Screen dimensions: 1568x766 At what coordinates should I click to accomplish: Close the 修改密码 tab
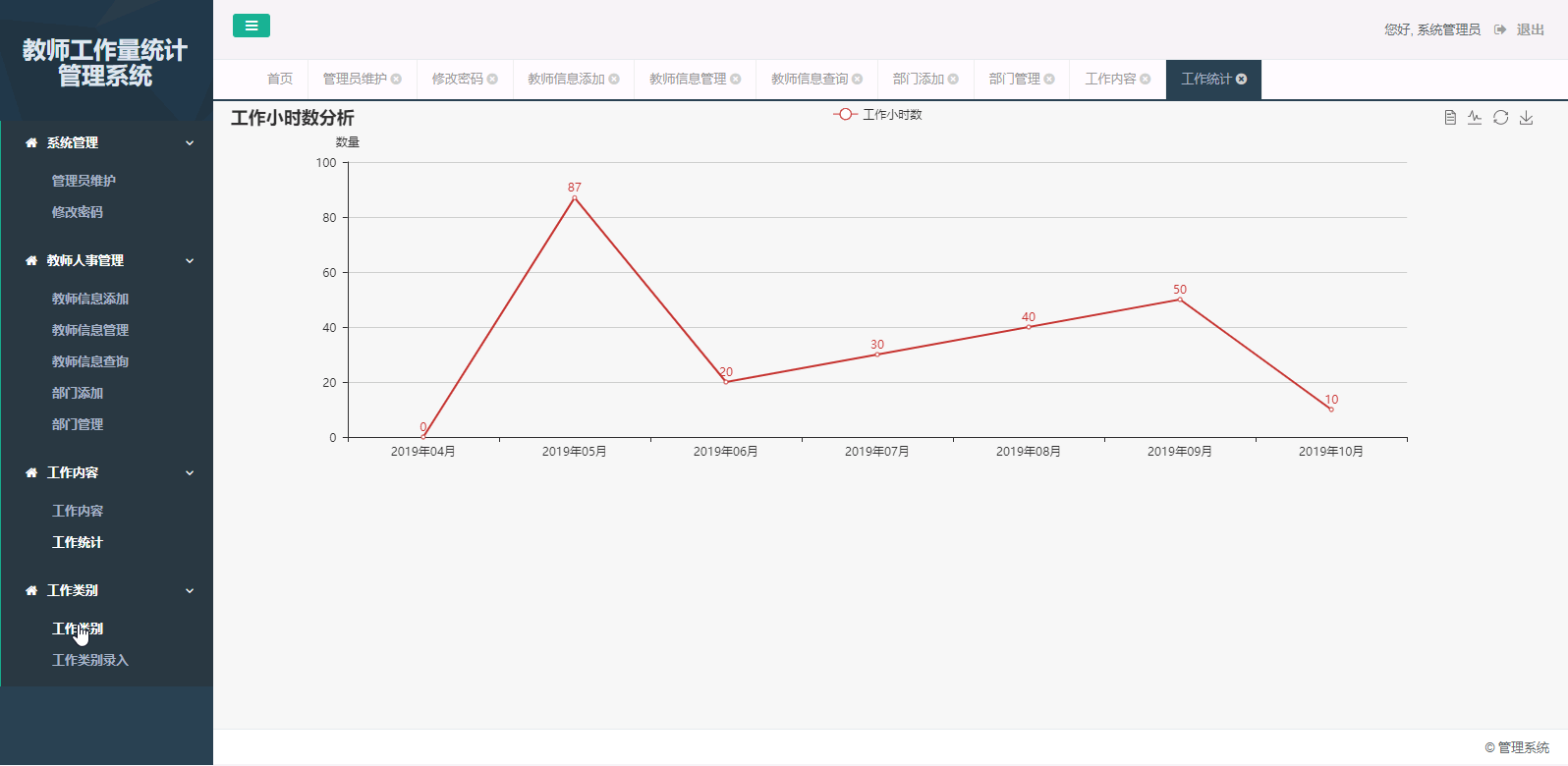[492, 79]
